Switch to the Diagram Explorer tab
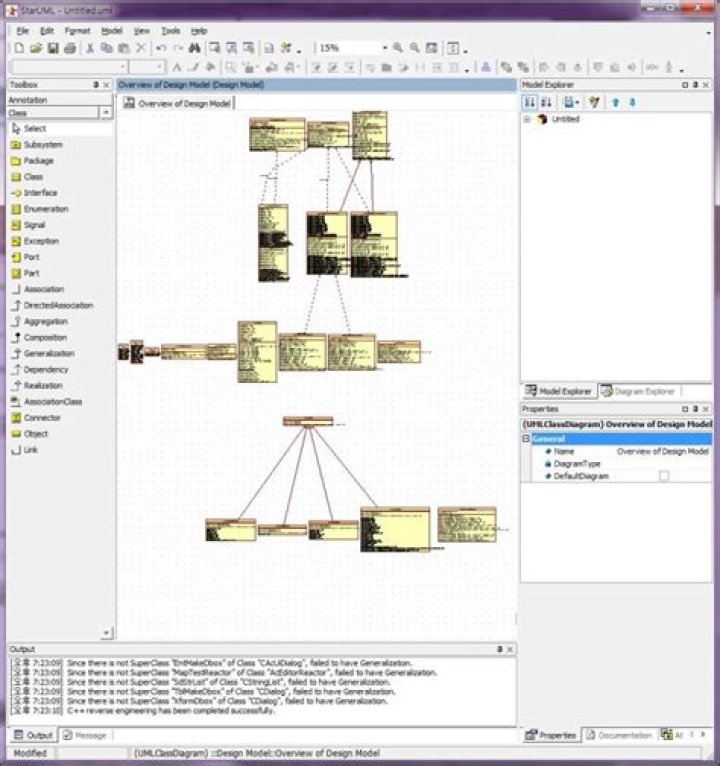 tap(639, 391)
